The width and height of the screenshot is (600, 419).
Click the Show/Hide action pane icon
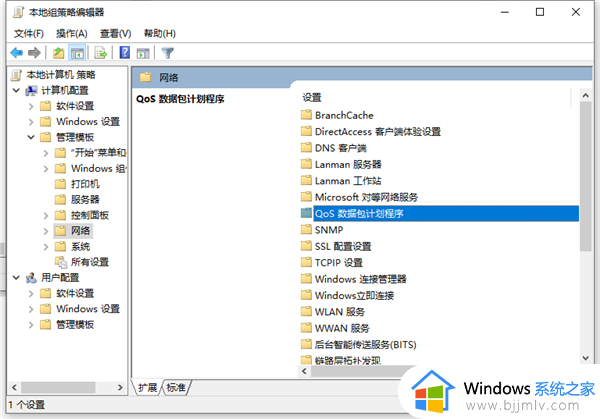coord(143,53)
